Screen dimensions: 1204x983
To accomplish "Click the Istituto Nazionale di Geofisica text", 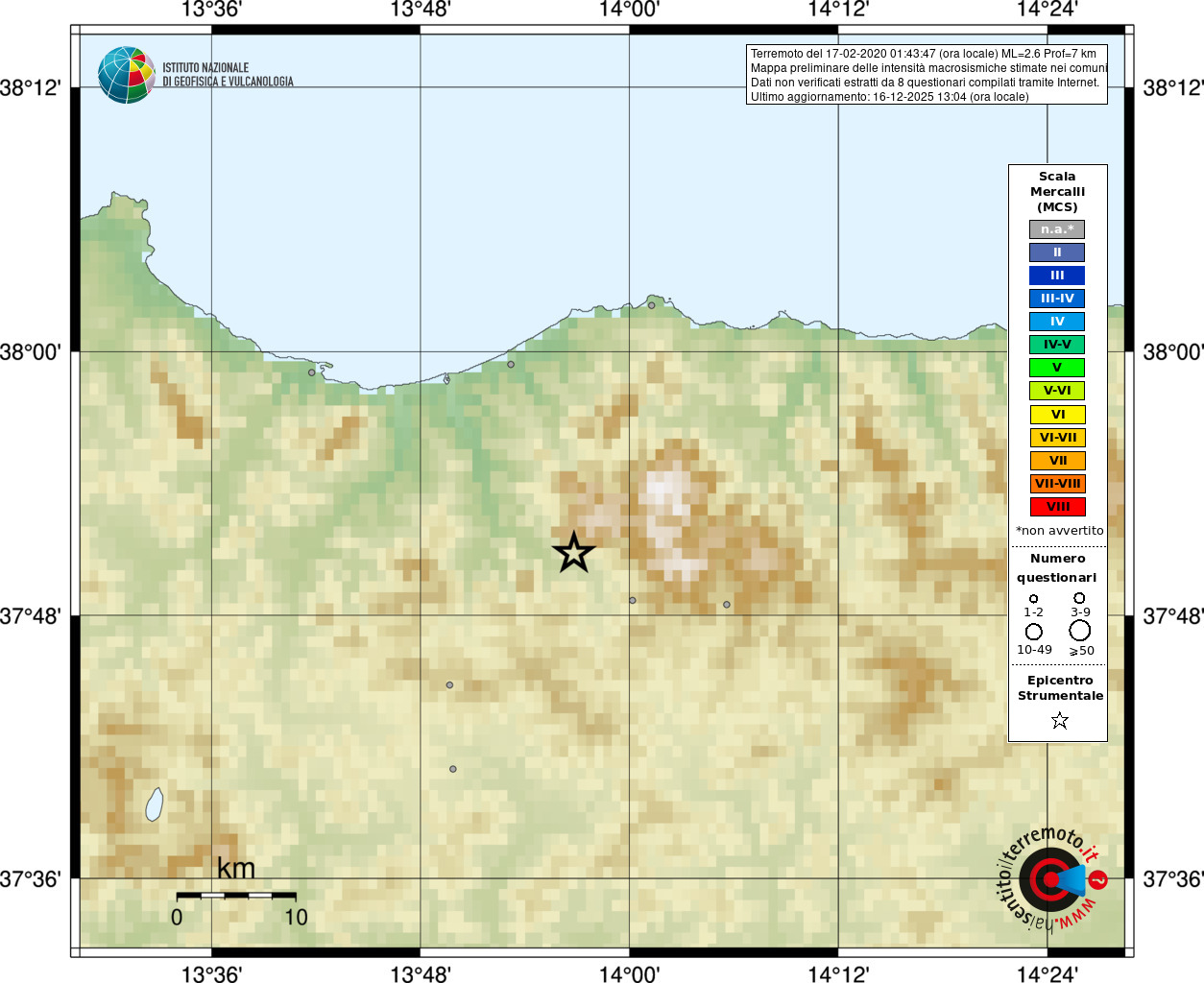I will click(228, 75).
